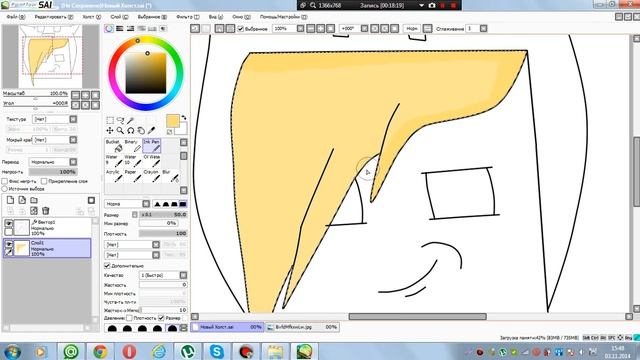Adjust the brush Размер slider

[163, 214]
